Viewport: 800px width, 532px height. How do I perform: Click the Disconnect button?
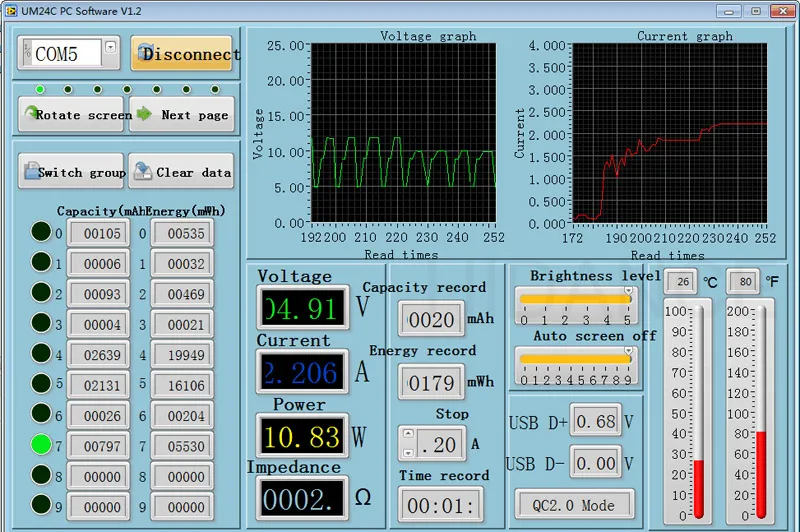coord(182,53)
